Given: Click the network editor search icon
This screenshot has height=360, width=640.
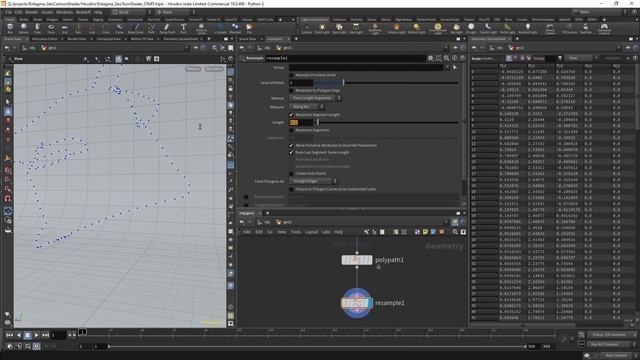Looking at the screenshot, I should click(455, 232).
